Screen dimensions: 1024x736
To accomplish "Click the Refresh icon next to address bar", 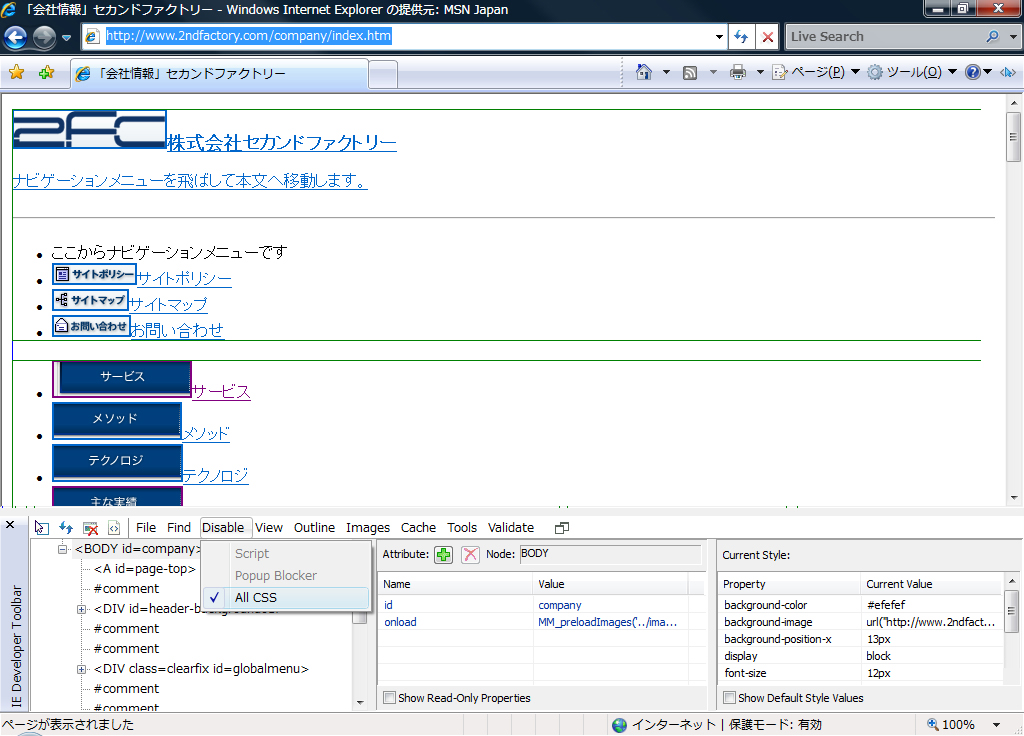I will click(x=741, y=37).
